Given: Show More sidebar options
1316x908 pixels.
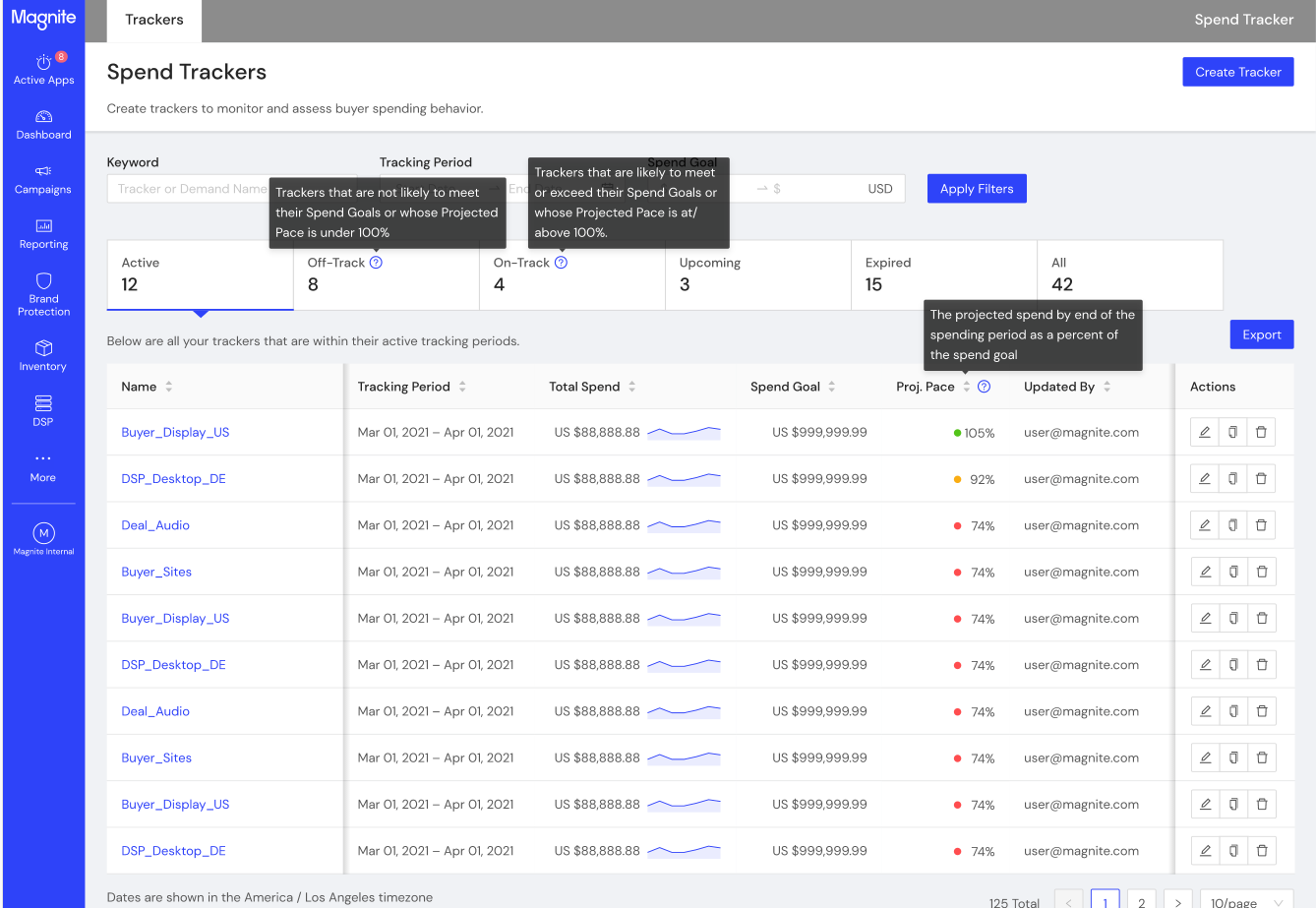Looking at the screenshot, I should pyautogui.click(x=43, y=466).
